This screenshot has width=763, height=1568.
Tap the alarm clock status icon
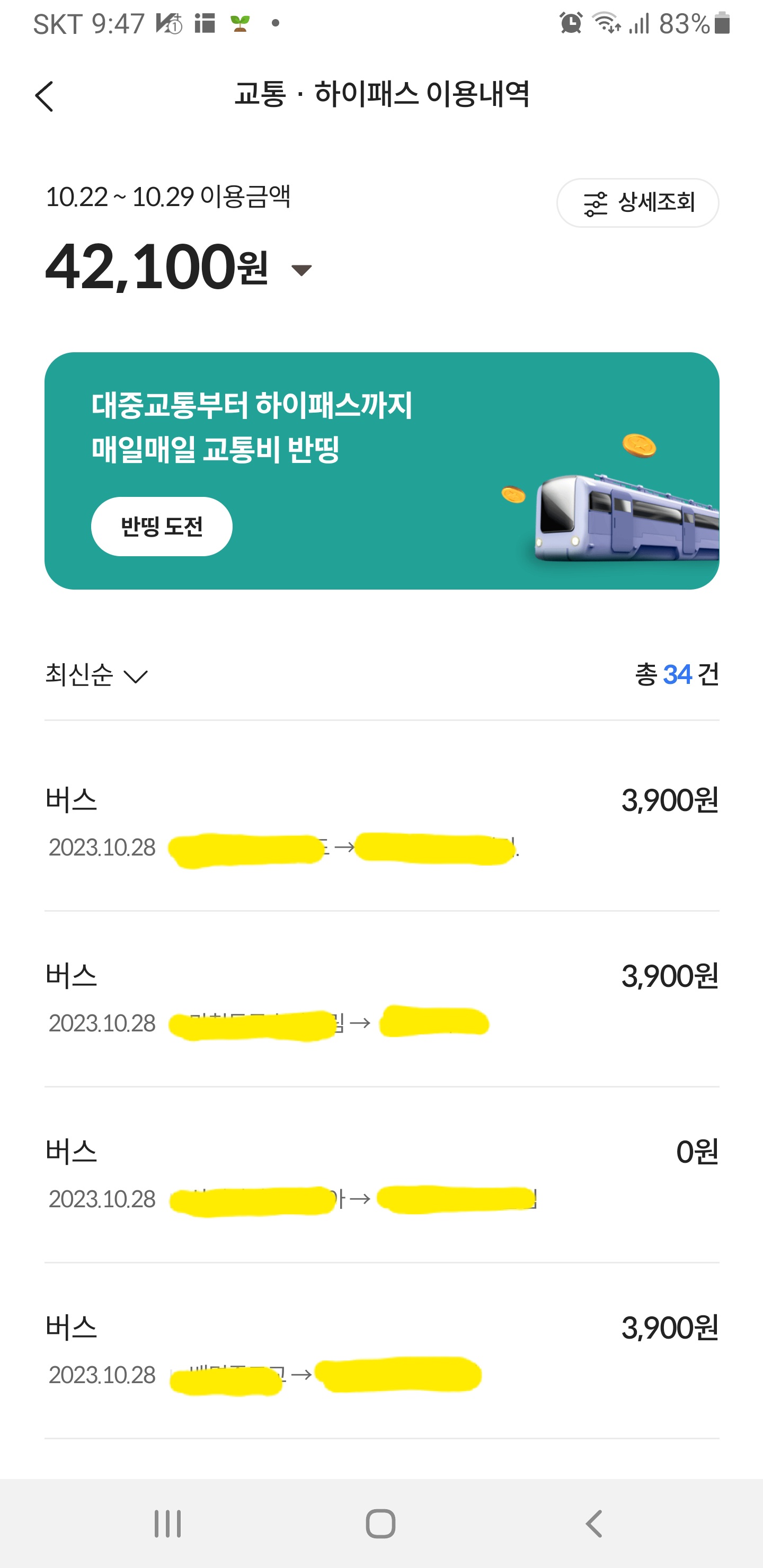[x=571, y=24]
